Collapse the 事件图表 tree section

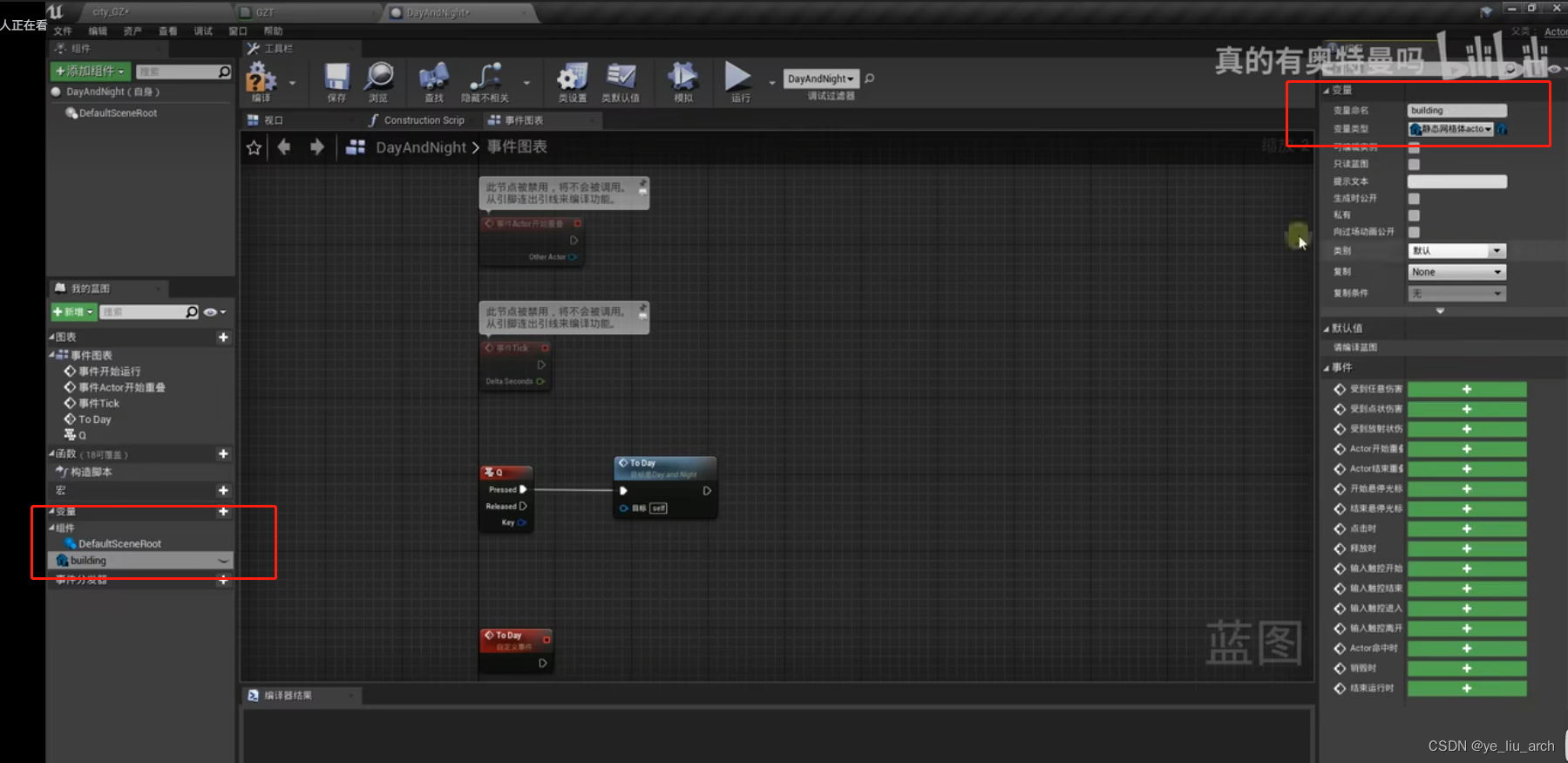click(x=51, y=355)
